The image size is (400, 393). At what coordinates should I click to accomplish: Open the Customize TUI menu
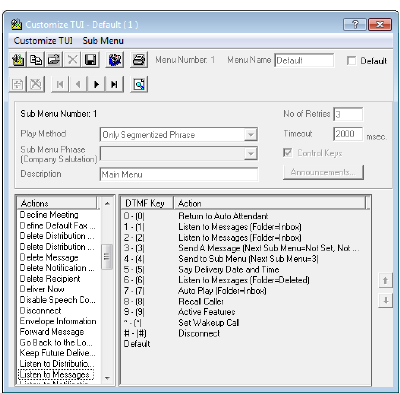(x=43, y=41)
